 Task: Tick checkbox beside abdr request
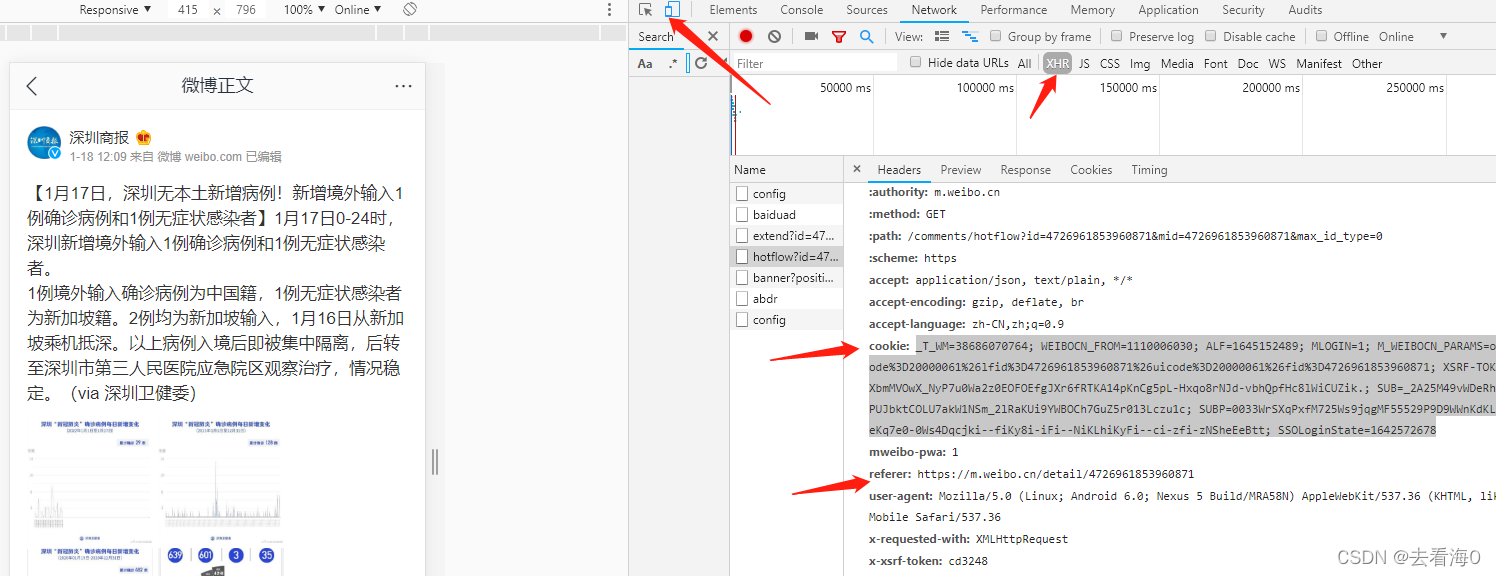(x=742, y=298)
